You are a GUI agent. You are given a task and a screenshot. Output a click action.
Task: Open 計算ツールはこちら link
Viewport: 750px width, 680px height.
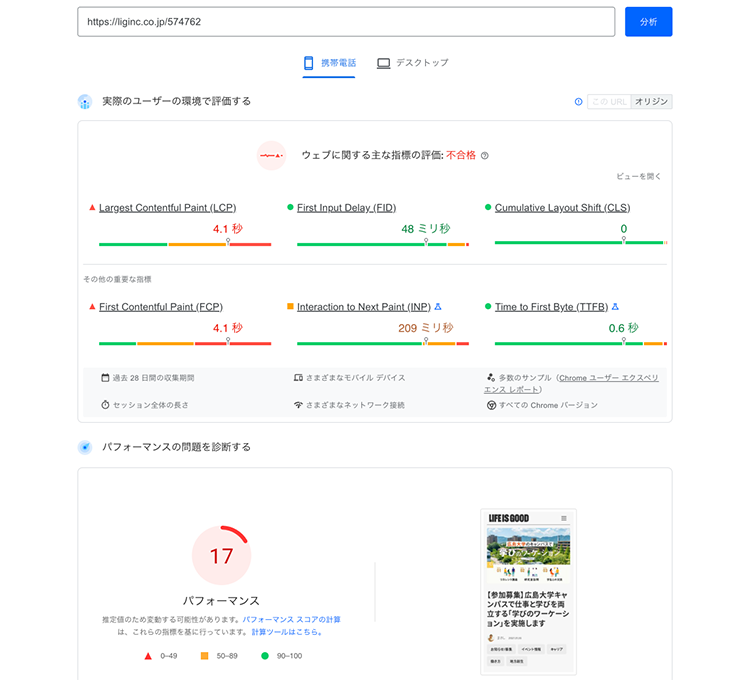click(x=287, y=632)
